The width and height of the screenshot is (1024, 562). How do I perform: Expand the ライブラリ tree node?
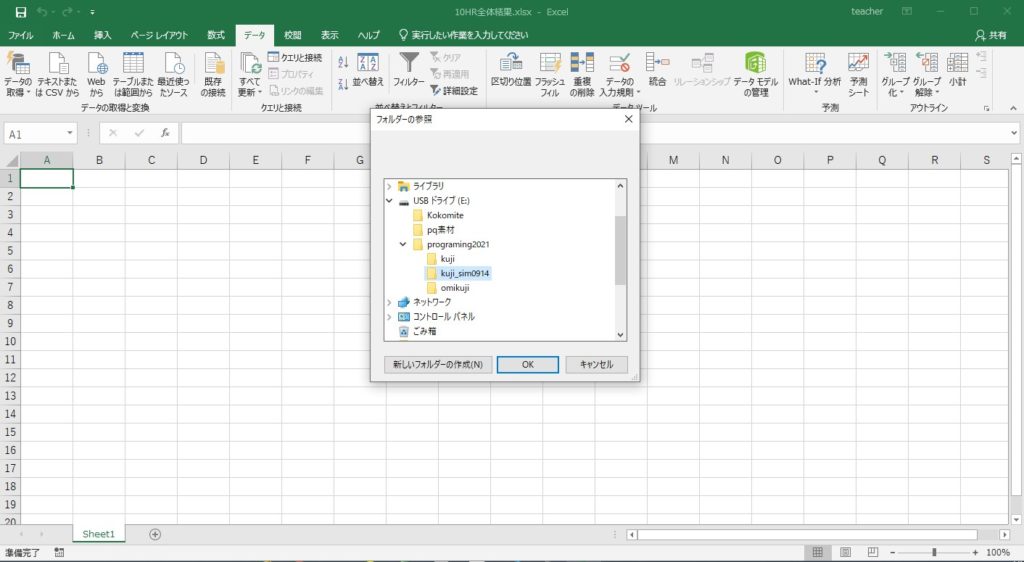[x=390, y=186]
